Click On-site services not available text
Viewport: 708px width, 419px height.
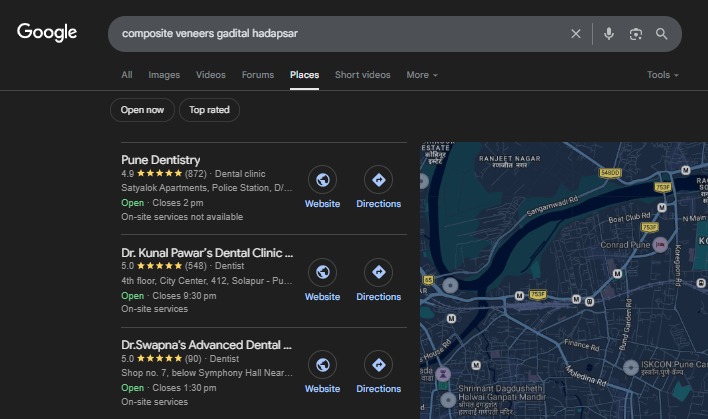(x=182, y=217)
